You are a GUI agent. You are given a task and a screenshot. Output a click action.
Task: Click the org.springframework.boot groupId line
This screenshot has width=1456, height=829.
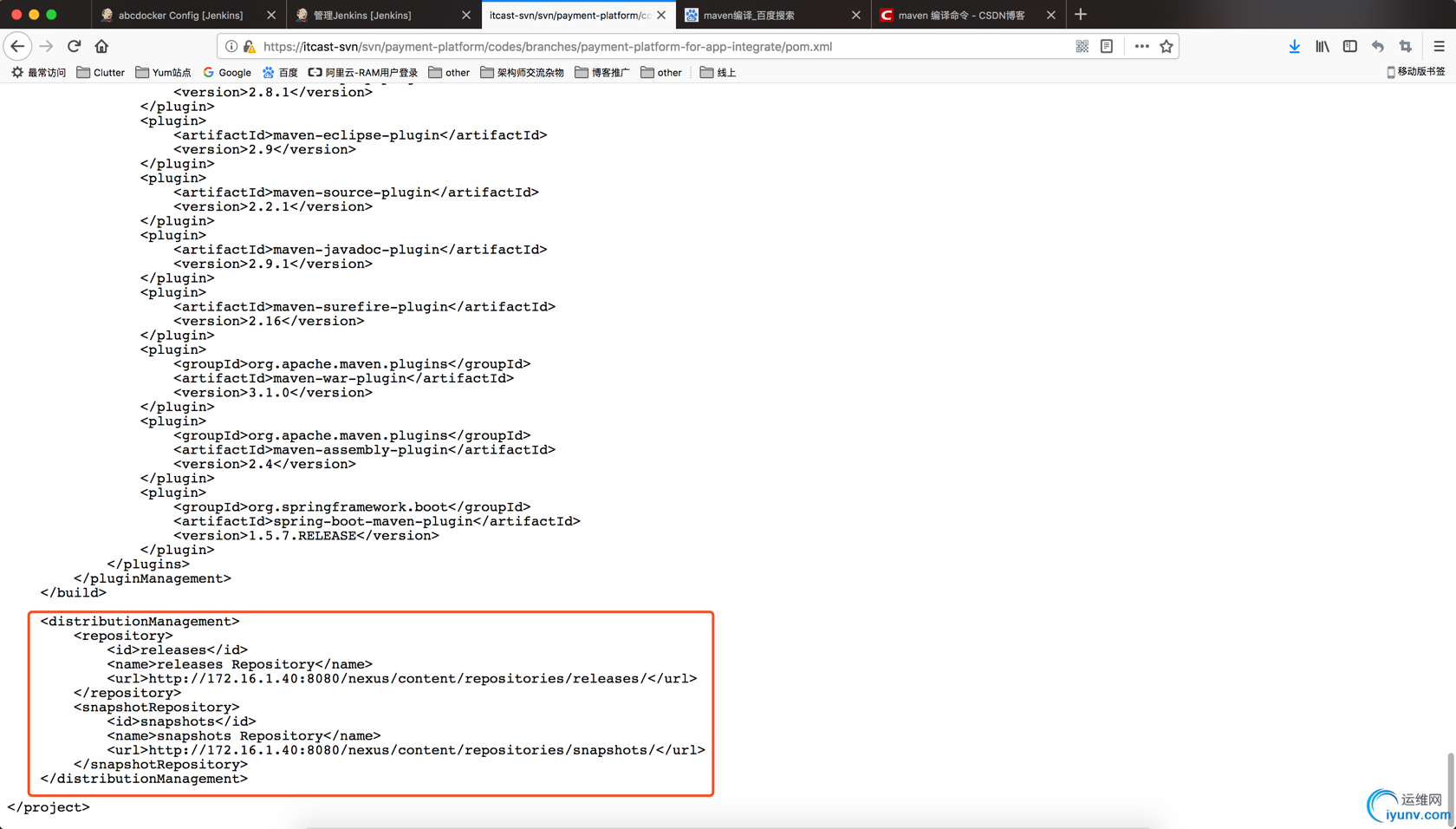coord(352,507)
